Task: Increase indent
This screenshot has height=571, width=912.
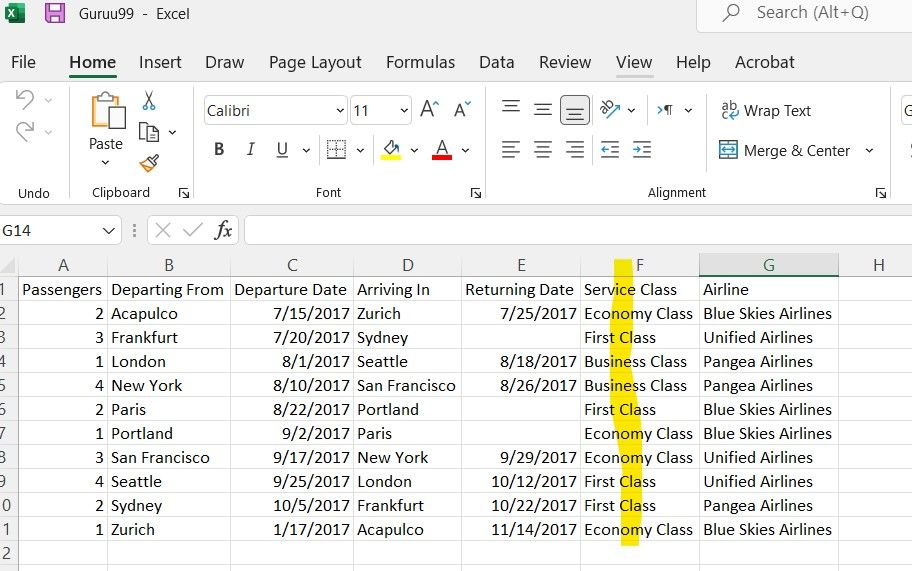Action: 642,149
